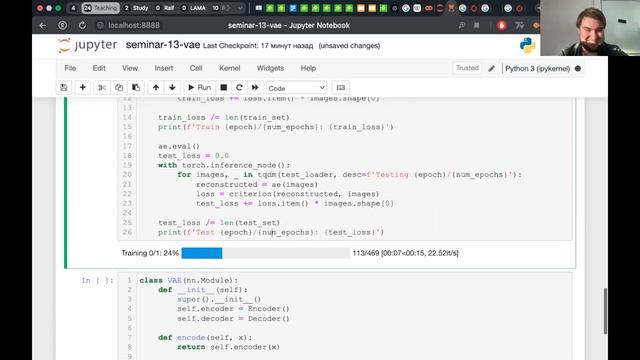Click the browser bookmark icon

[x=476, y=25]
